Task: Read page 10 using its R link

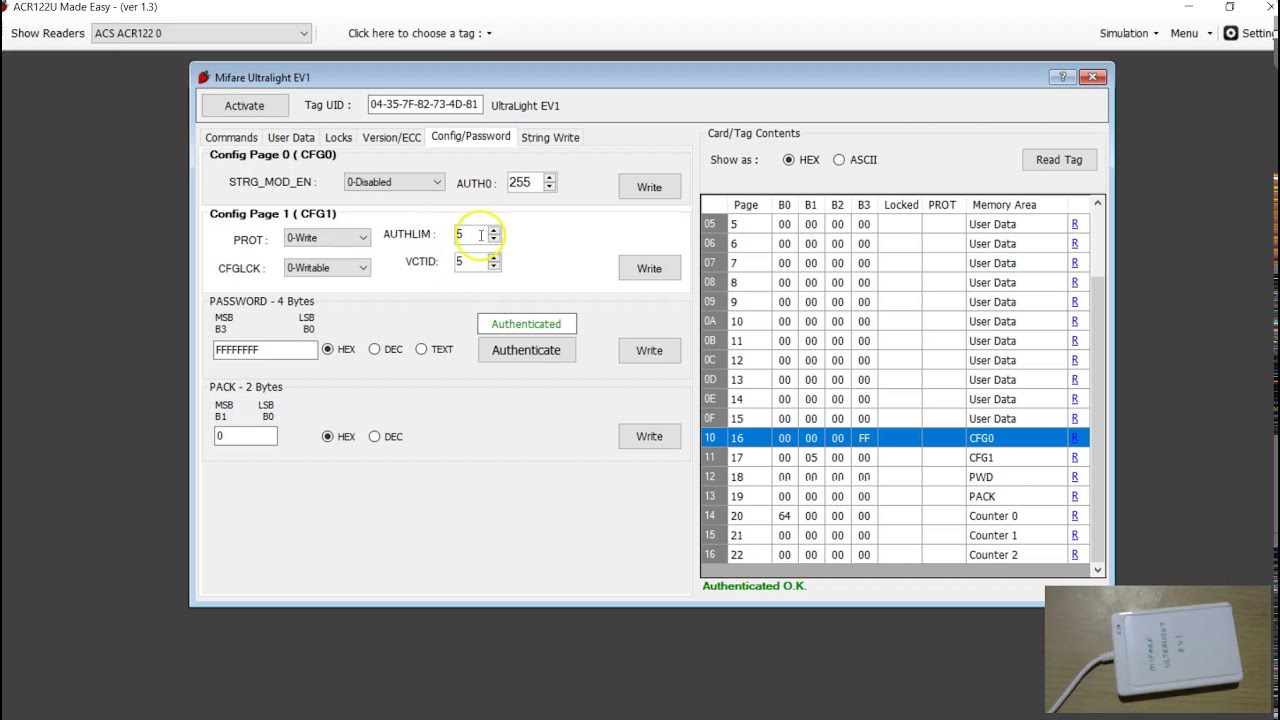Action: (1075, 321)
